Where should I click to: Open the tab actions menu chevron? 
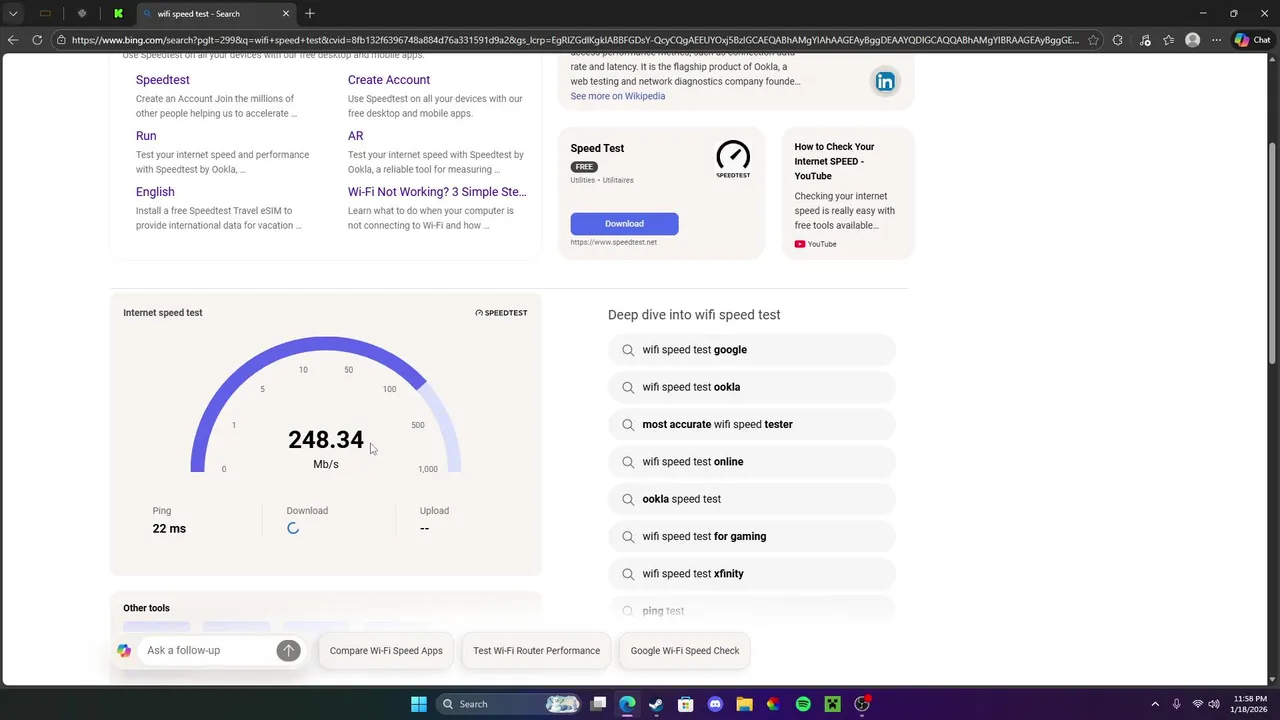click(x=13, y=14)
